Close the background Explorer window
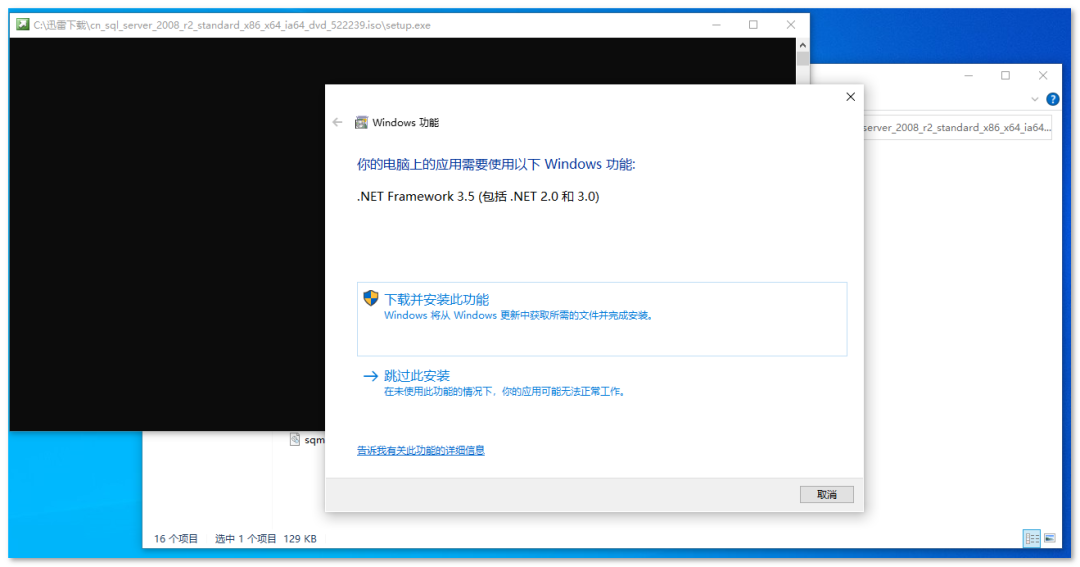Image resolution: width=1080 pixels, height=567 pixels. [x=1043, y=75]
